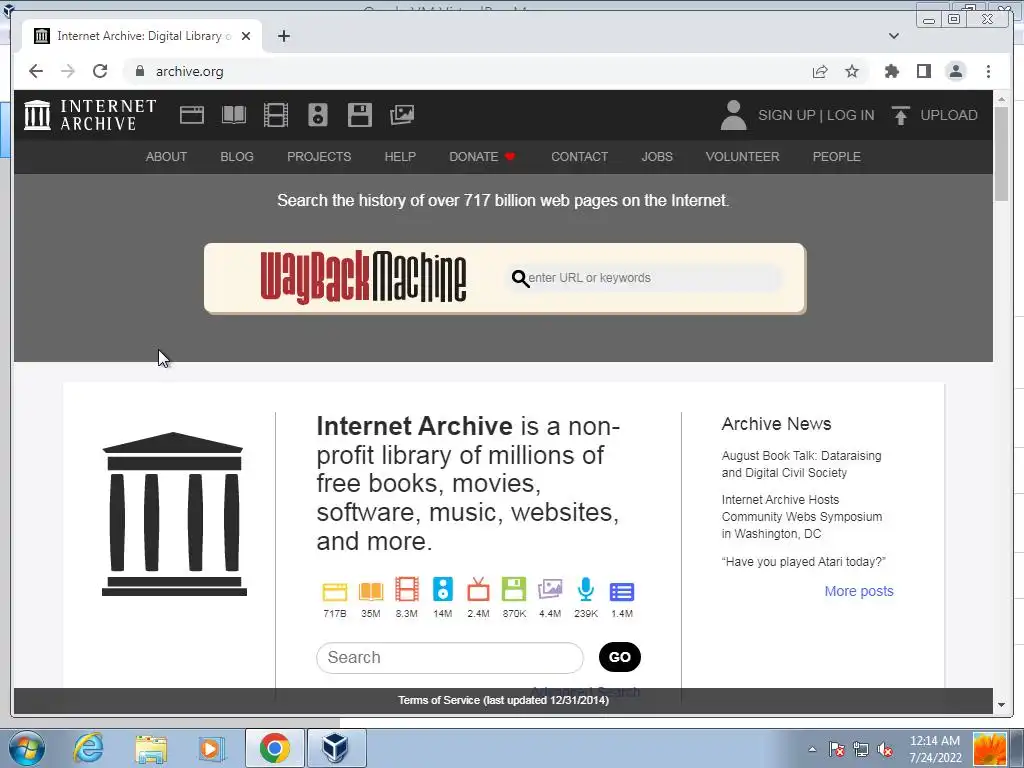Click the browser Back arrow

[36, 71]
